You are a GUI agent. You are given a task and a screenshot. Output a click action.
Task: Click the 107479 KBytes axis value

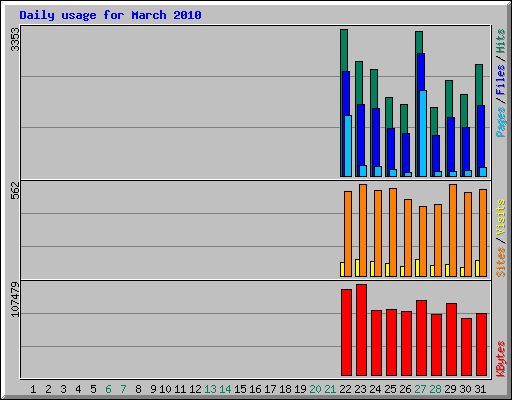[15, 299]
